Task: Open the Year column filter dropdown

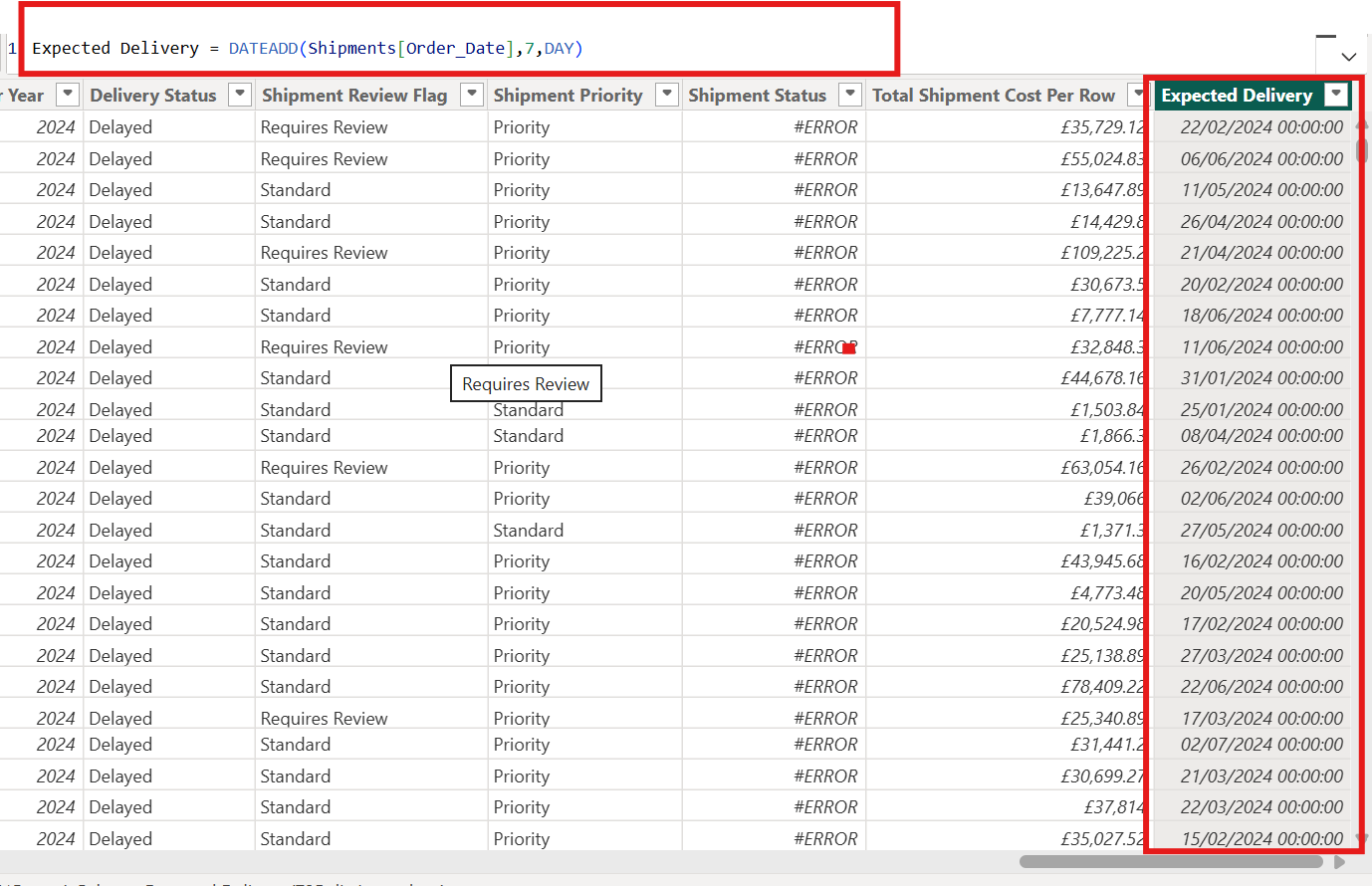Action: tap(68, 95)
